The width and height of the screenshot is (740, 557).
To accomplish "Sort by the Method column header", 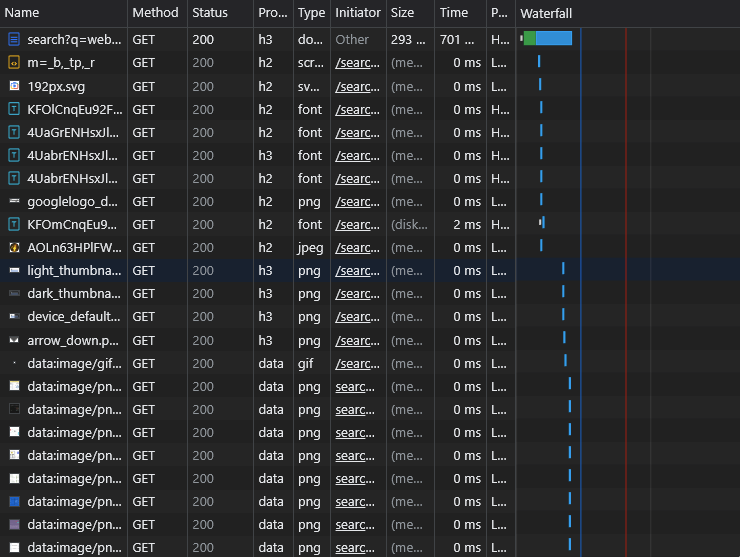I will [155, 13].
